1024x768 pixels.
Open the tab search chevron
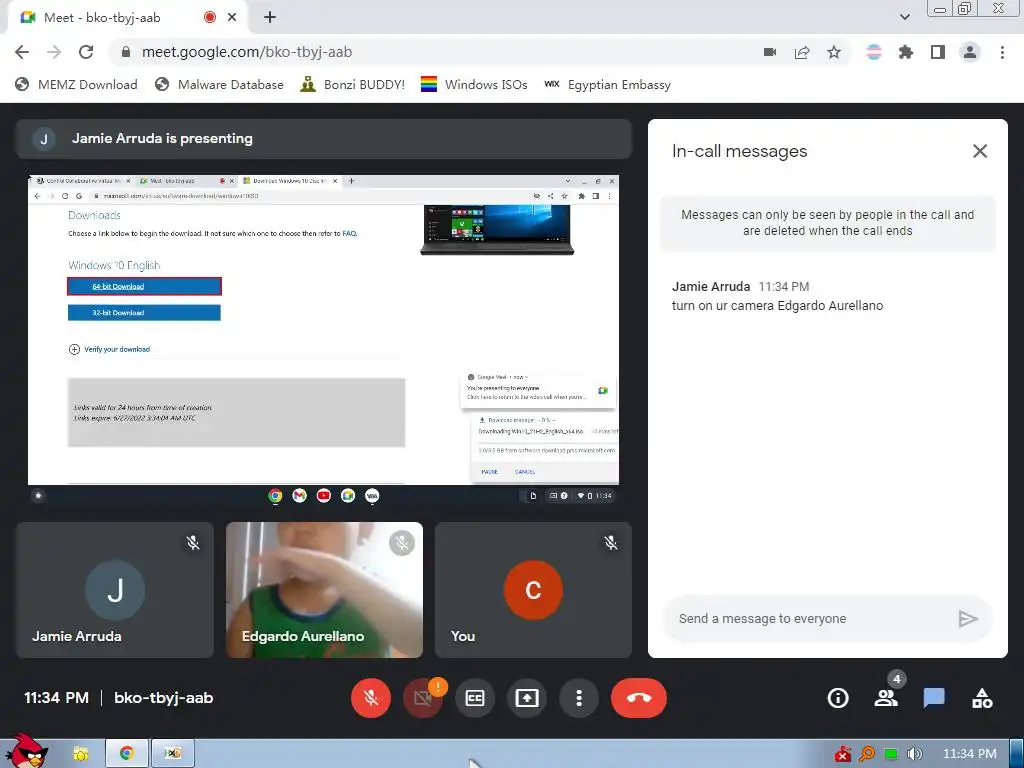(904, 17)
